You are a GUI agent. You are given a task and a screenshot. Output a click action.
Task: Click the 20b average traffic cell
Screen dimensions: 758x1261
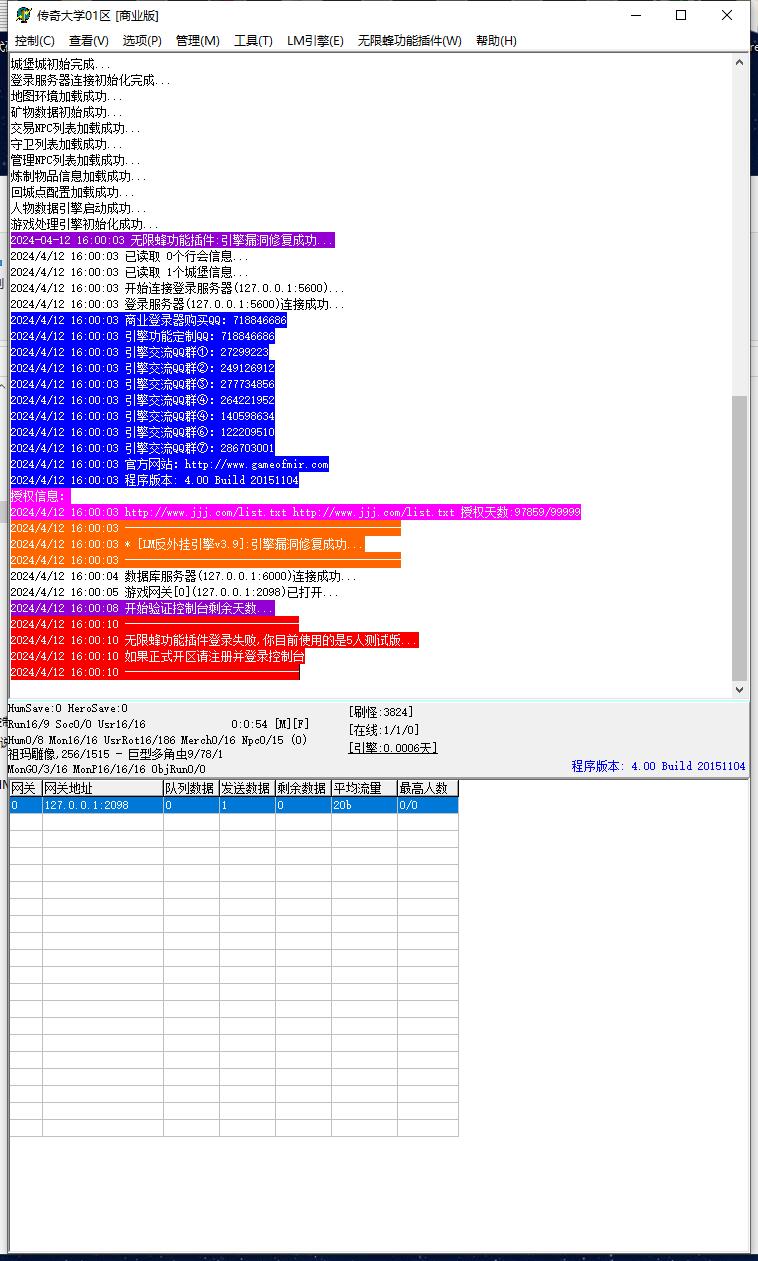tap(364, 805)
